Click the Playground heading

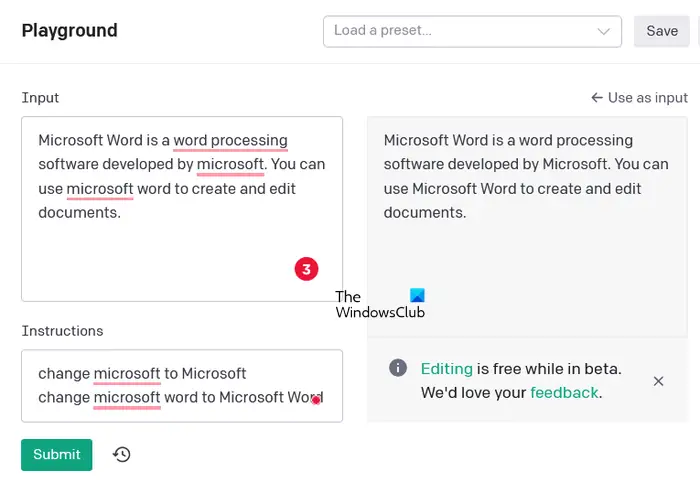click(x=70, y=30)
